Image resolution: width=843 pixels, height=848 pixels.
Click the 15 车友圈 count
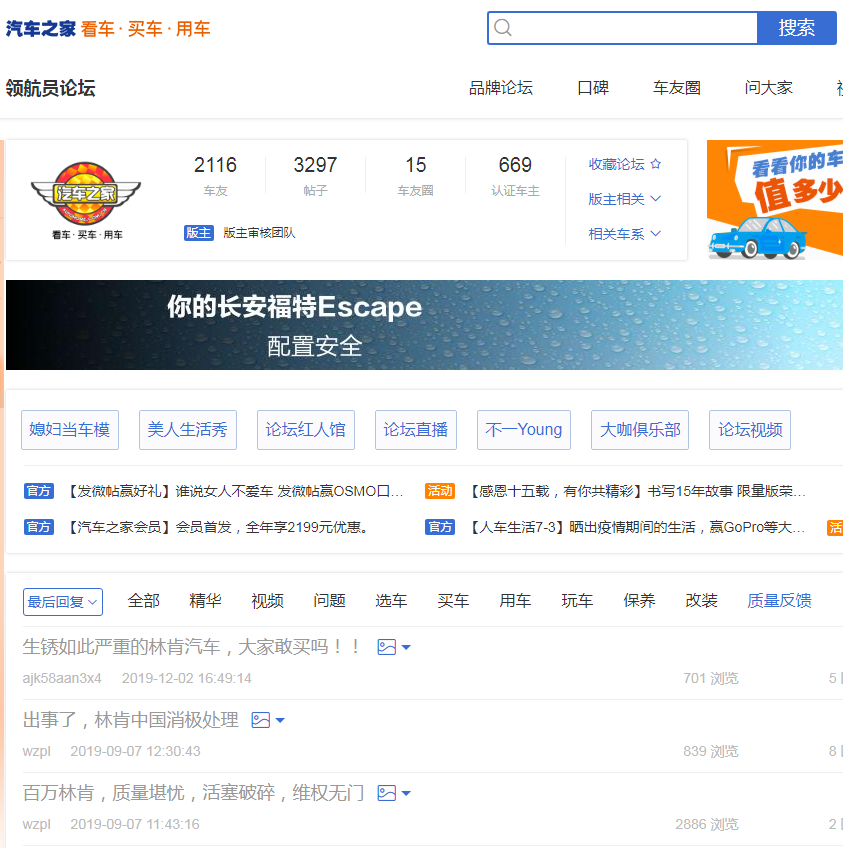pyautogui.click(x=415, y=175)
